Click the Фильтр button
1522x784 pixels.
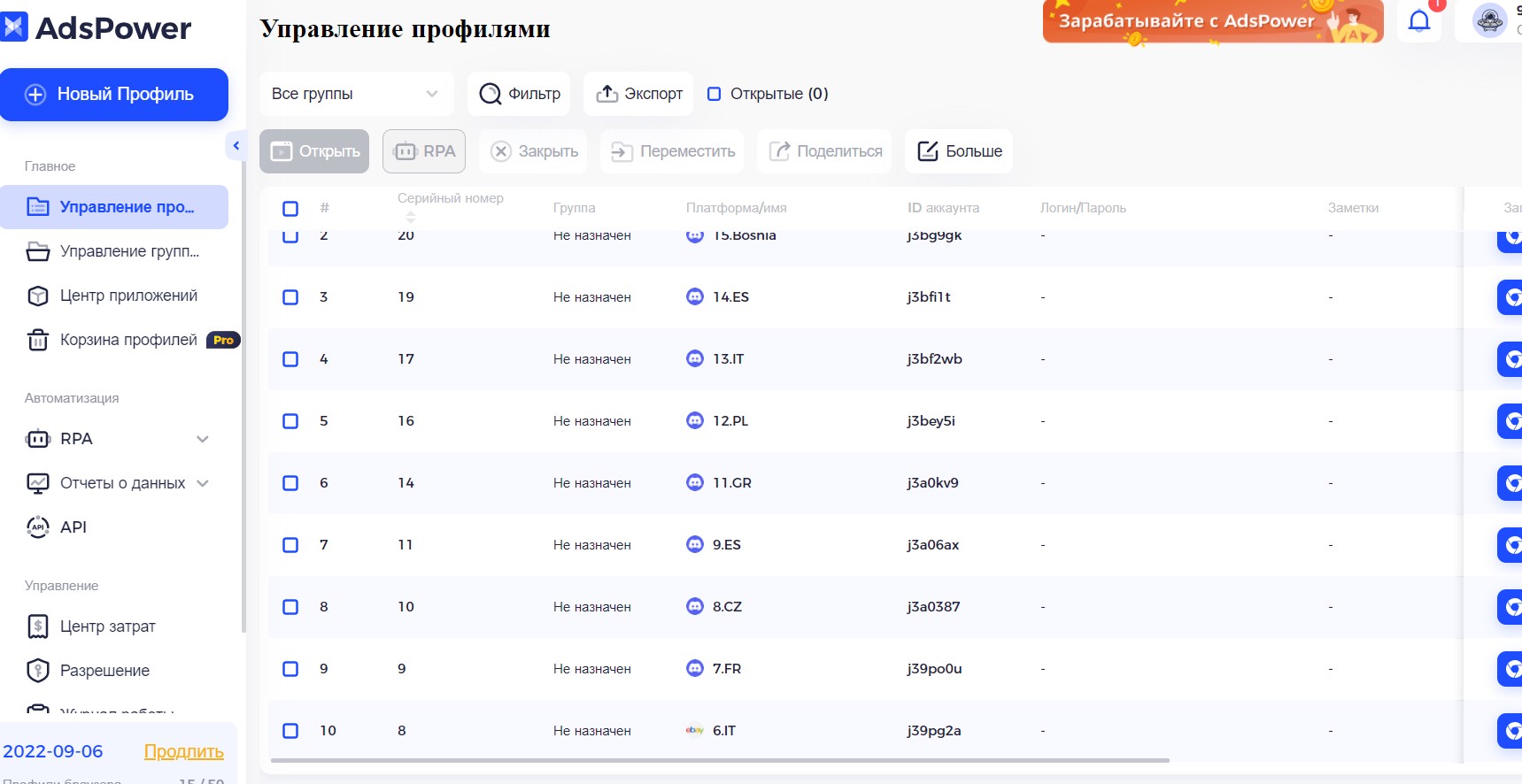coord(519,94)
